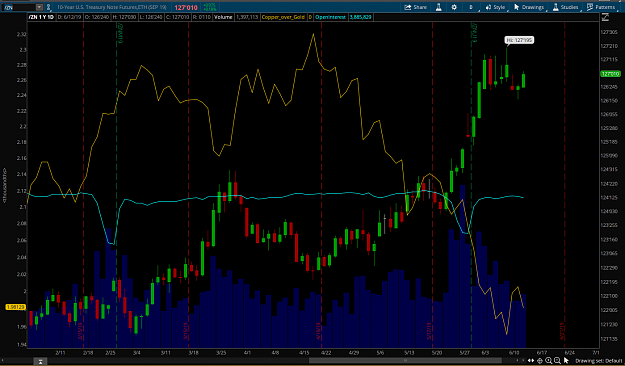Click the zoom in magnifier icon
The image size is (625, 366).
(549, 360)
